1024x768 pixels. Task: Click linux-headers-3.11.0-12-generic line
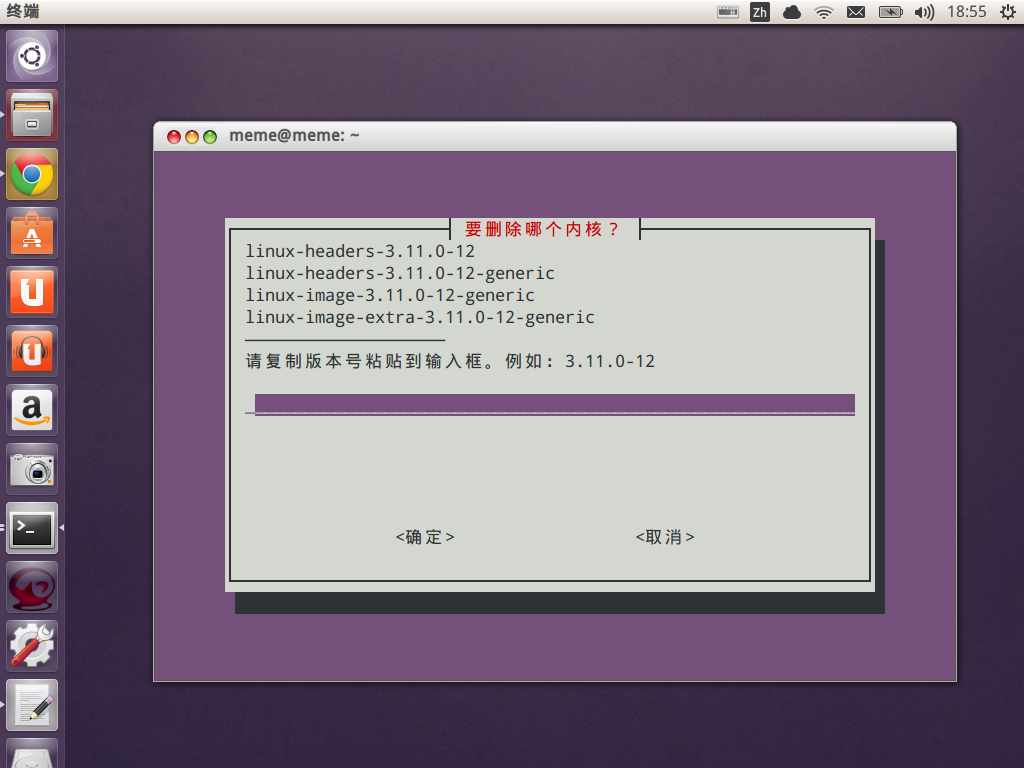pos(400,274)
